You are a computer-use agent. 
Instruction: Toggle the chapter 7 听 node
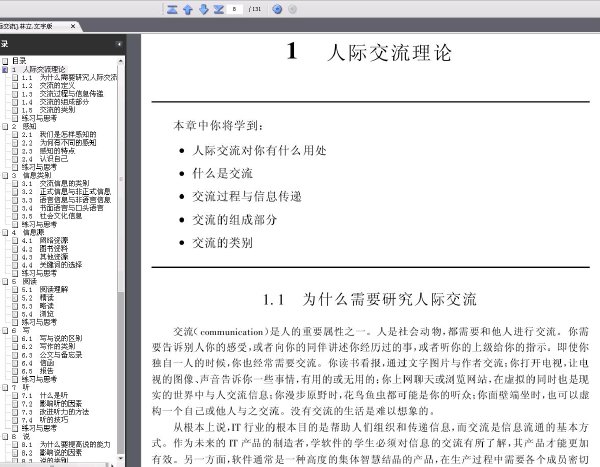pyautogui.click(x=5, y=387)
